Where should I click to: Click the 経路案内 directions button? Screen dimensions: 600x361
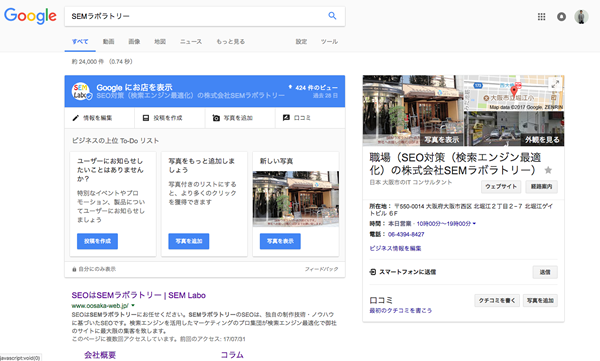[541, 186]
